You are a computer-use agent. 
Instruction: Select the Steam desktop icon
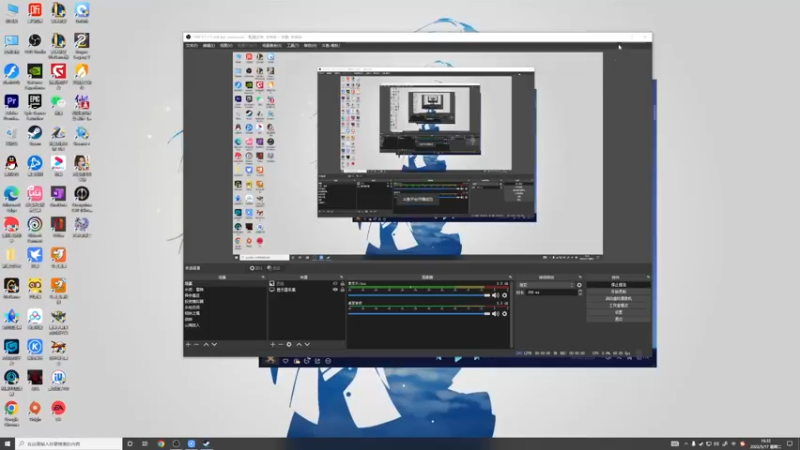tap(35, 136)
